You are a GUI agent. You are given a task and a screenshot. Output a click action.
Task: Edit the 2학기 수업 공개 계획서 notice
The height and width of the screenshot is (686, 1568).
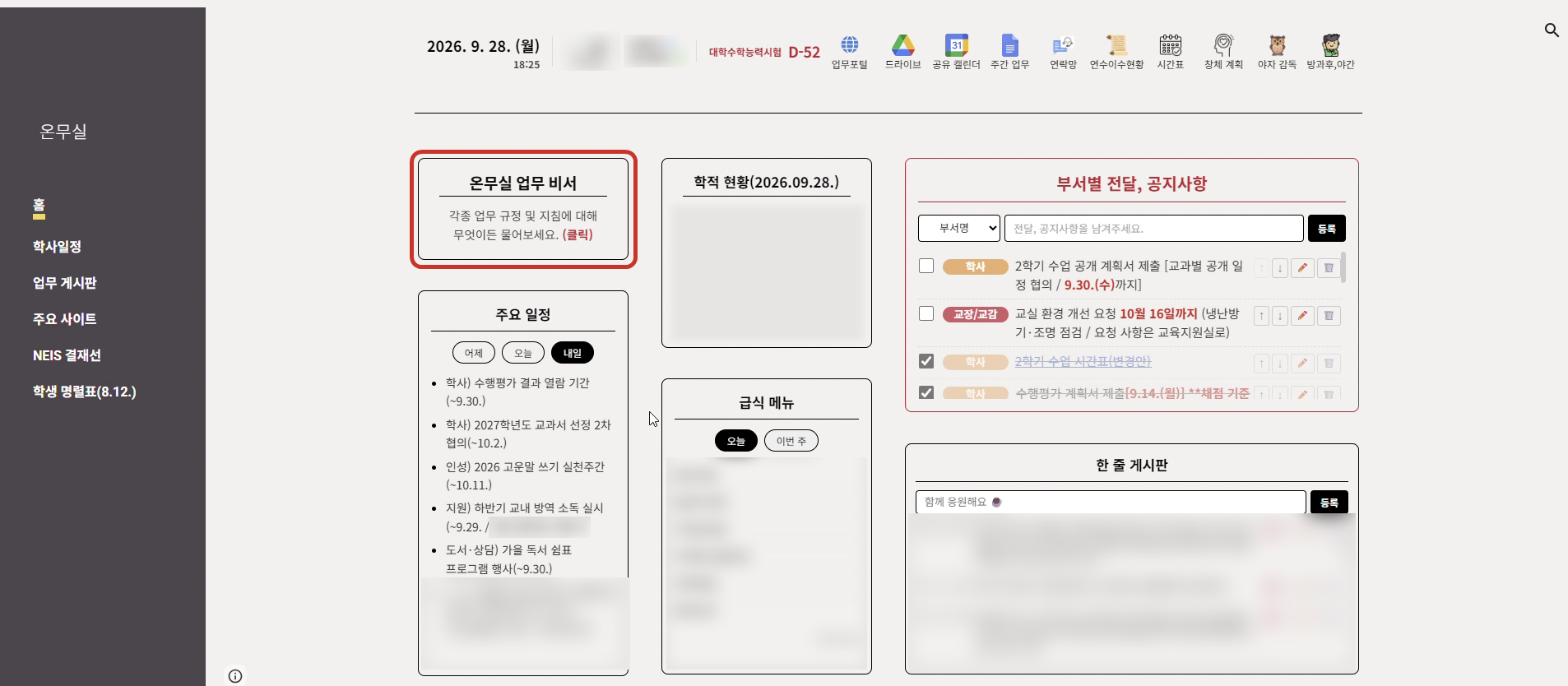tap(1302, 267)
